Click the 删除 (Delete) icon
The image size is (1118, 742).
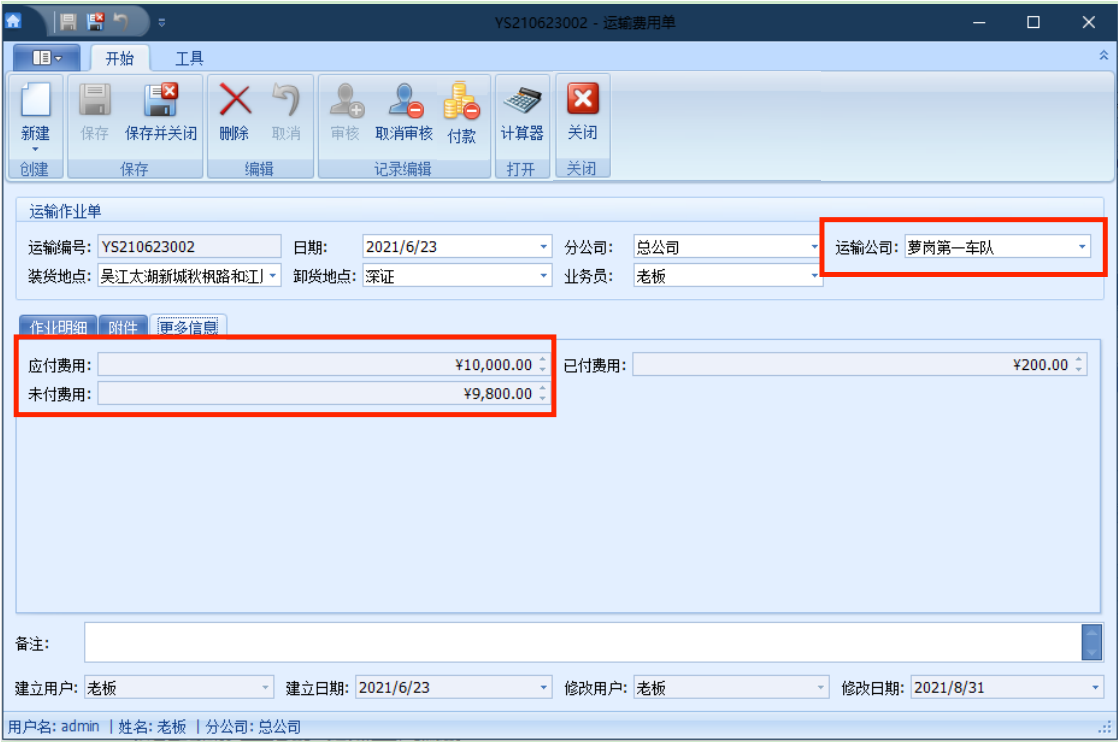[233, 113]
